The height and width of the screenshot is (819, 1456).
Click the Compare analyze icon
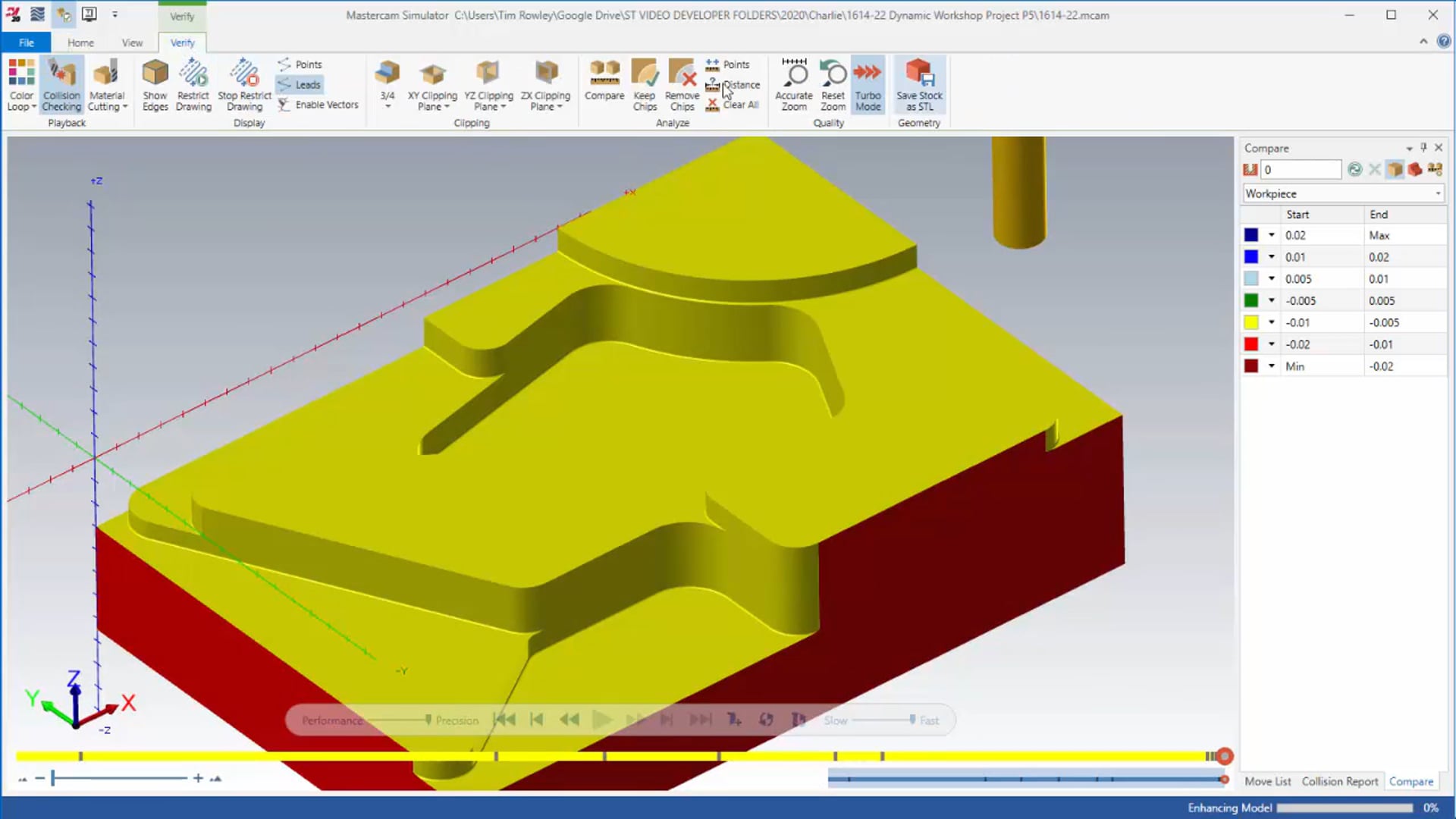click(604, 74)
